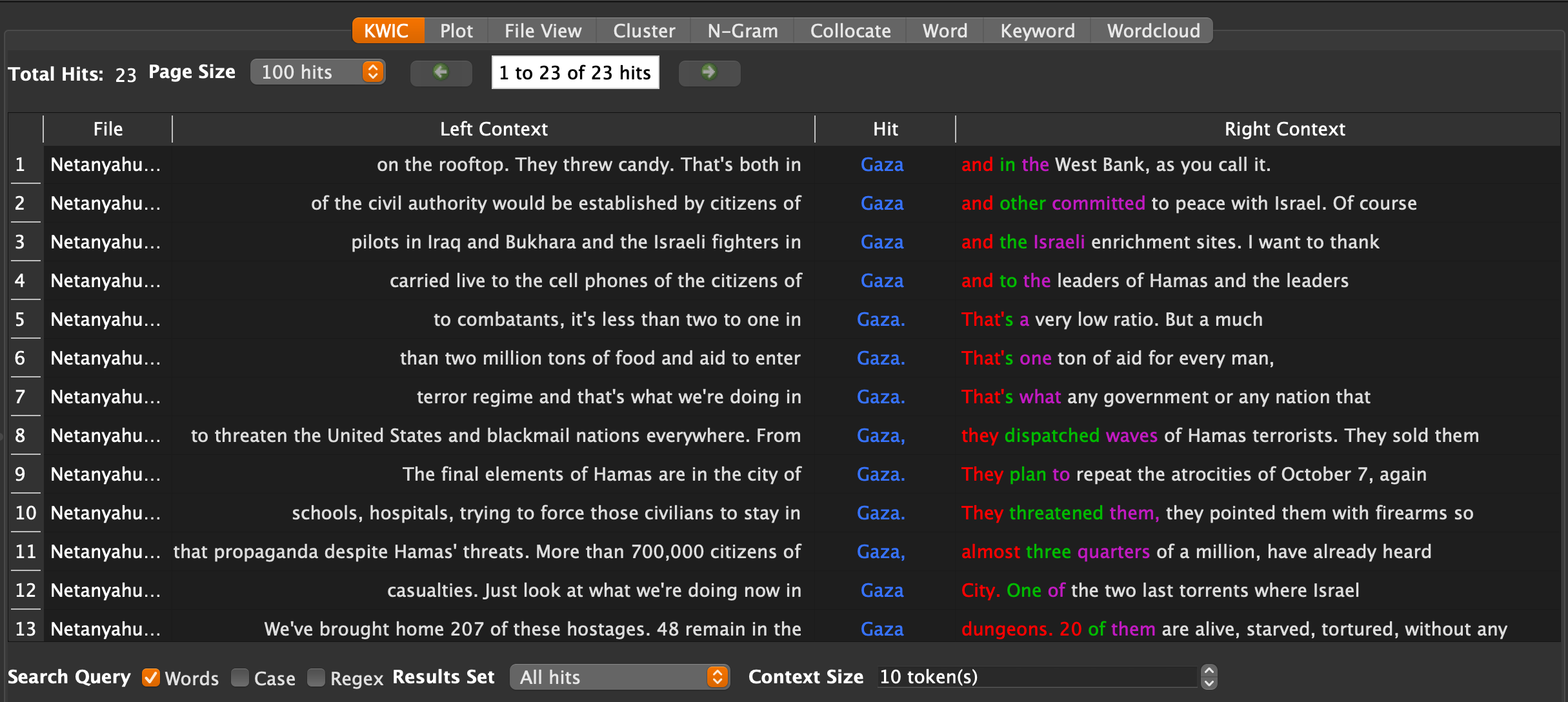Click the File column header
Image resolution: width=1568 pixels, height=702 pixels.
(108, 129)
